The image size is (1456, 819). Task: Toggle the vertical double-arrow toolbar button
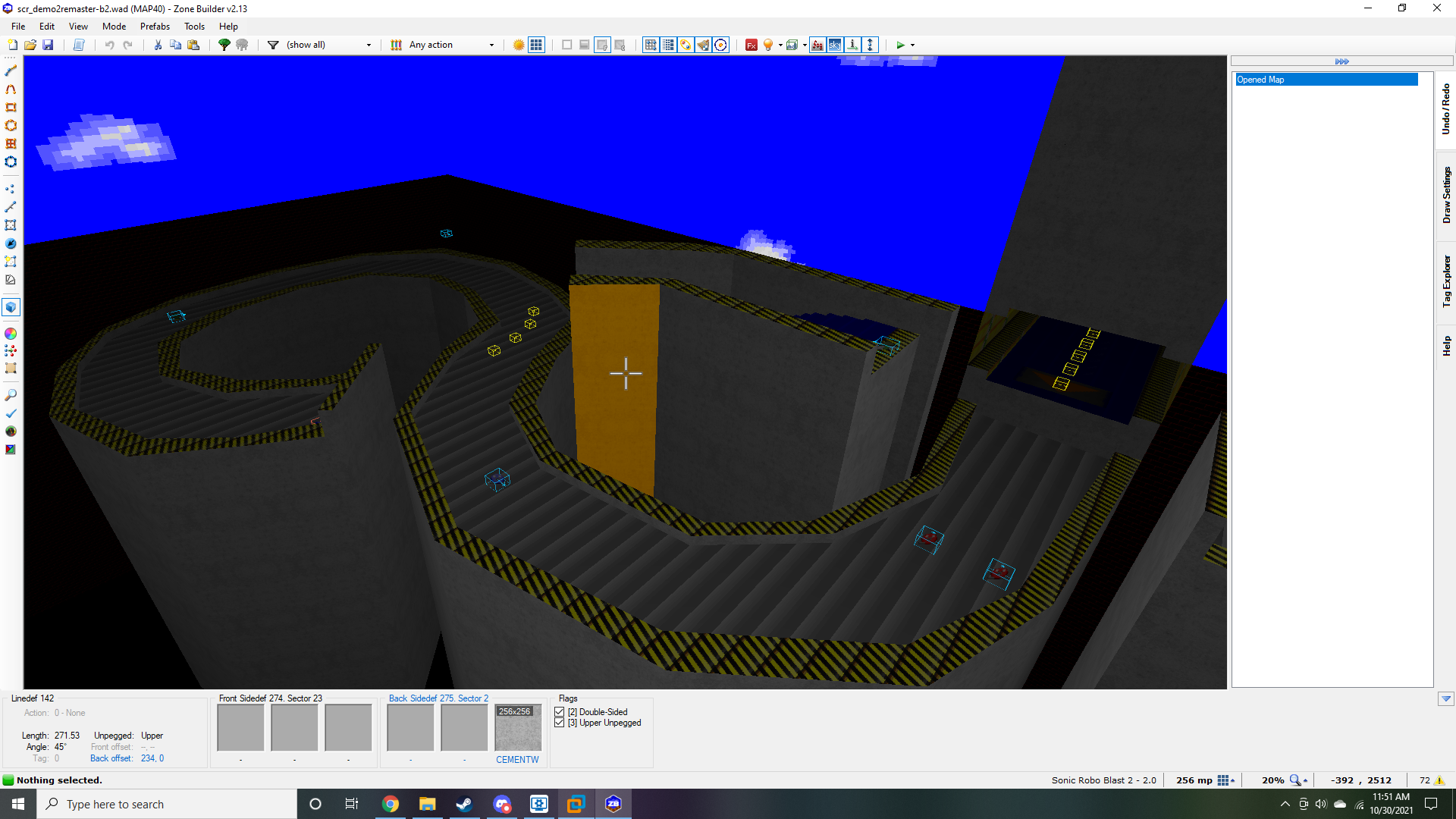tap(871, 45)
